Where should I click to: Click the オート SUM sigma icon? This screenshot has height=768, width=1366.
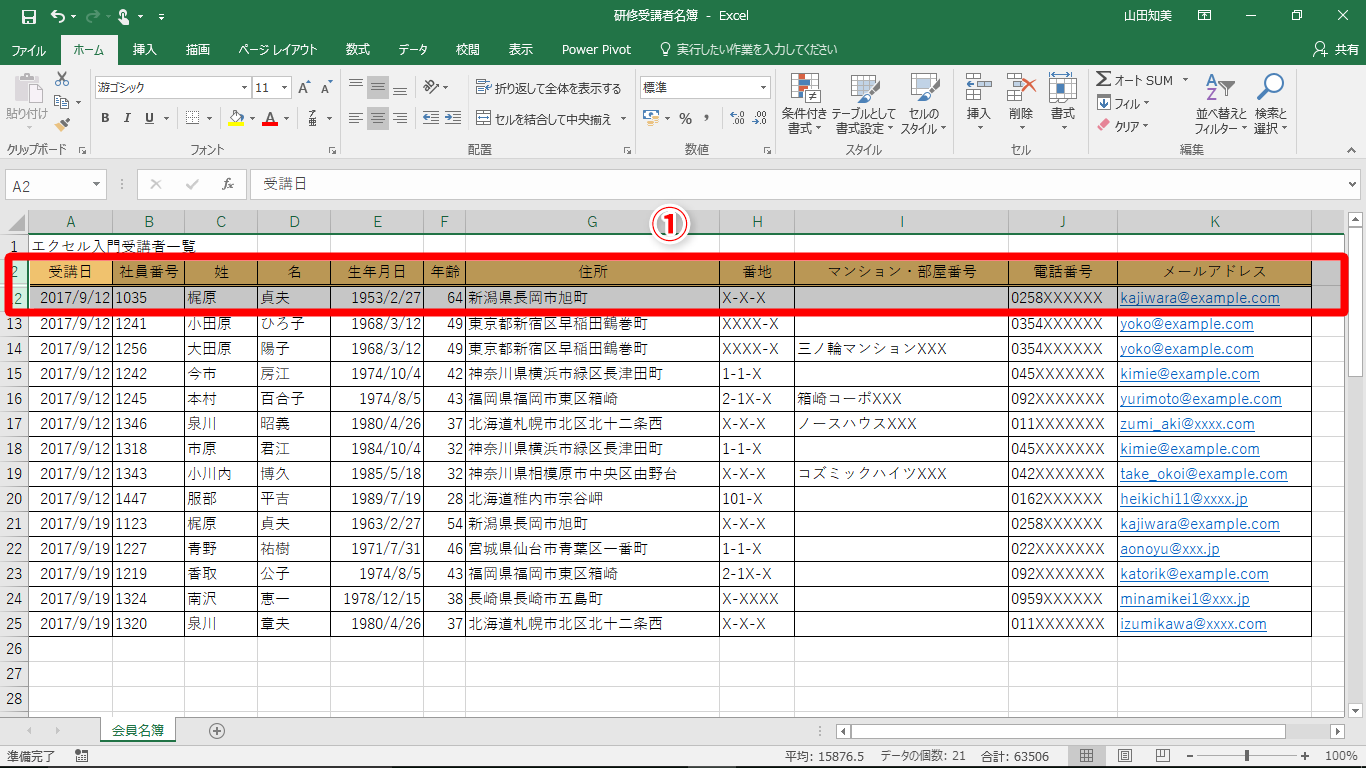[1103, 80]
